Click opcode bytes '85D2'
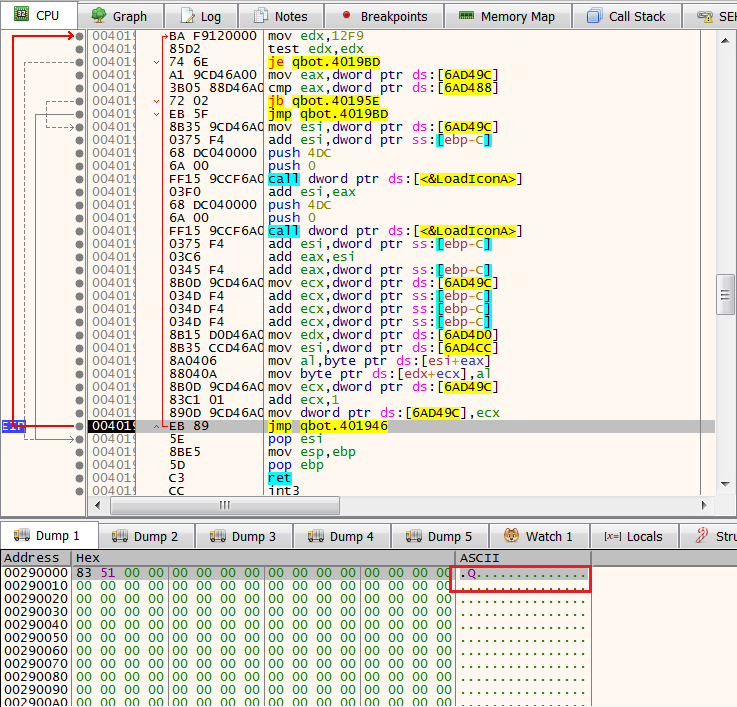The height and width of the screenshot is (707, 737). point(185,49)
